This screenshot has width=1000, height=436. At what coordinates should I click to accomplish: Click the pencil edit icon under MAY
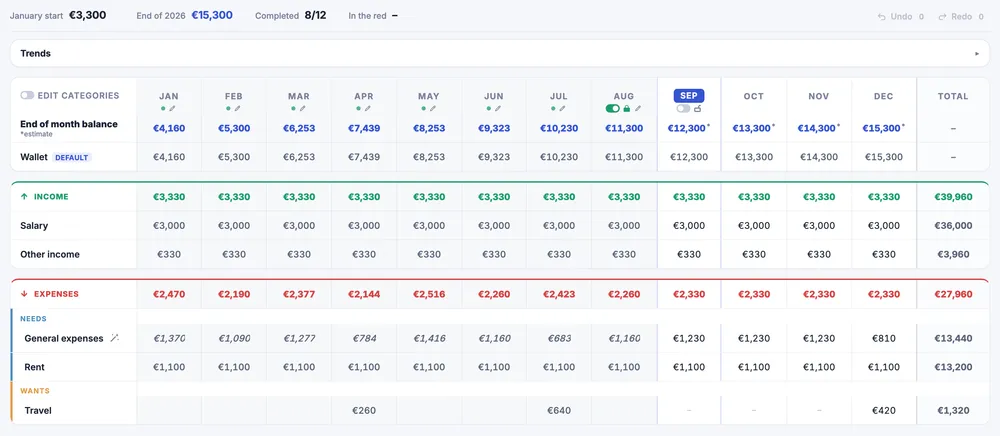pyautogui.click(x=432, y=108)
